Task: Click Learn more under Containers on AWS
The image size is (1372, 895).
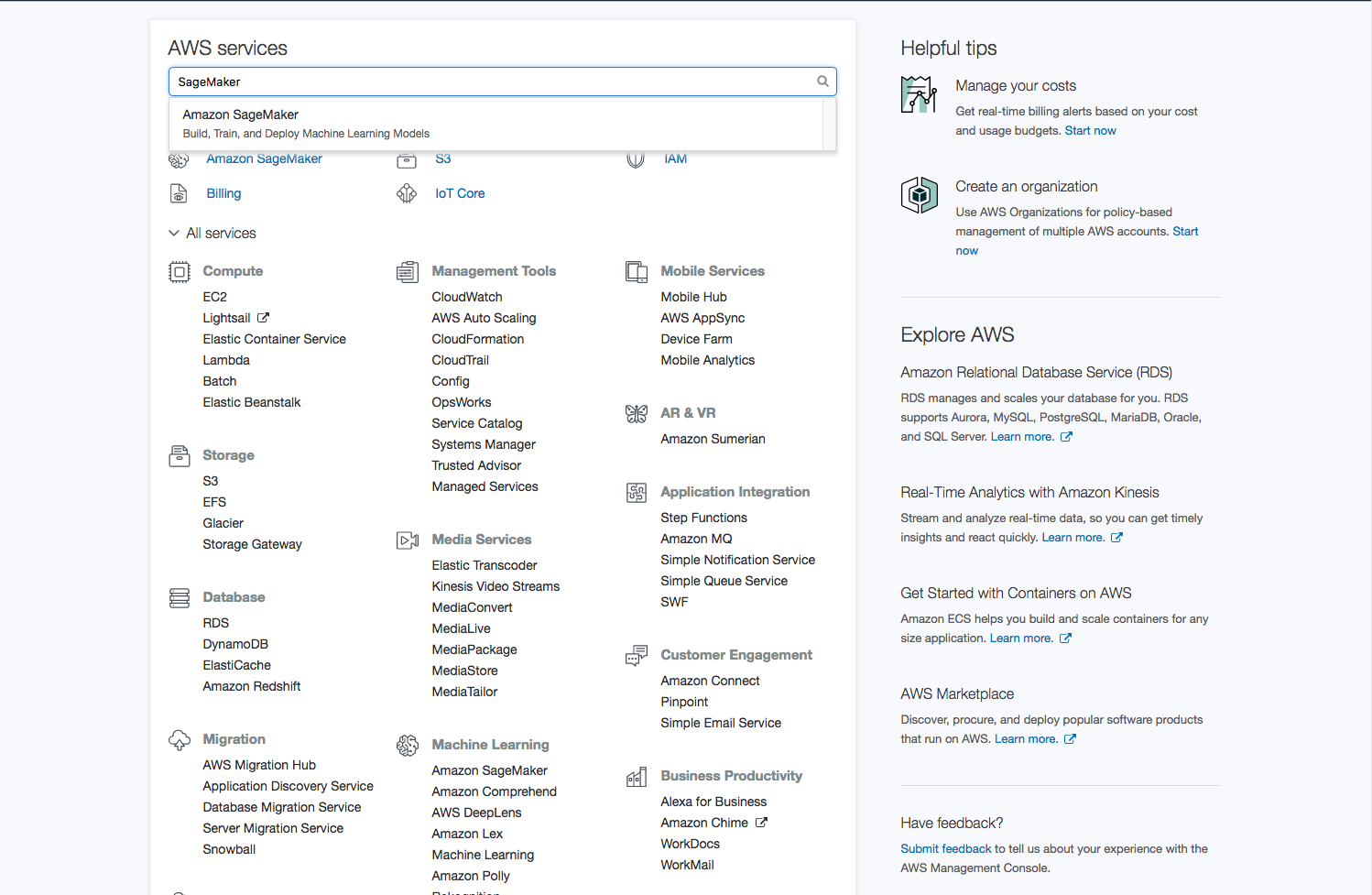Action: (x=1021, y=639)
